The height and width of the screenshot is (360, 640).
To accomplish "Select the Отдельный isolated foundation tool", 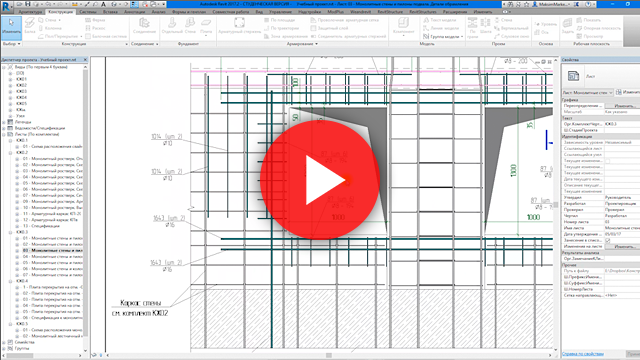I will [172, 26].
